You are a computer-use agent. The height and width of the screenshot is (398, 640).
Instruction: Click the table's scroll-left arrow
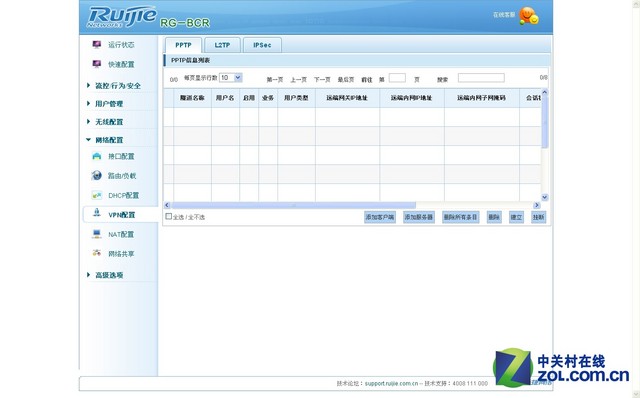point(167,205)
